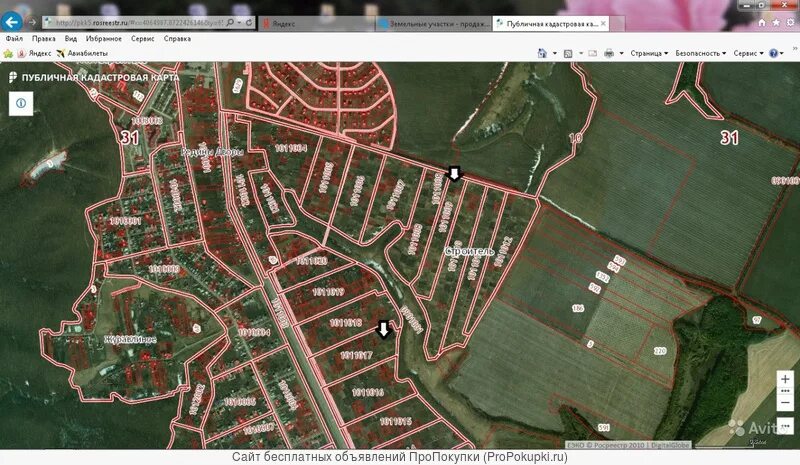800x465 pixels.
Task: Open Favorites center via the star icon at top right
Action: click(x=776, y=22)
